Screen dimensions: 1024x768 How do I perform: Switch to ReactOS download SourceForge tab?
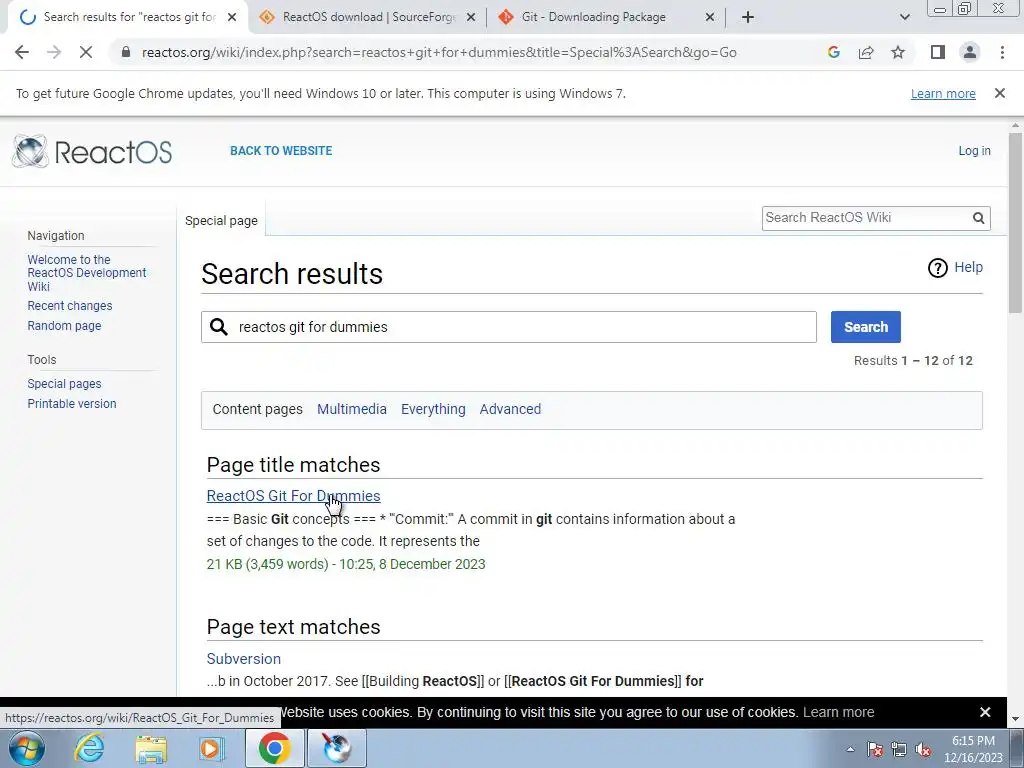(x=368, y=18)
